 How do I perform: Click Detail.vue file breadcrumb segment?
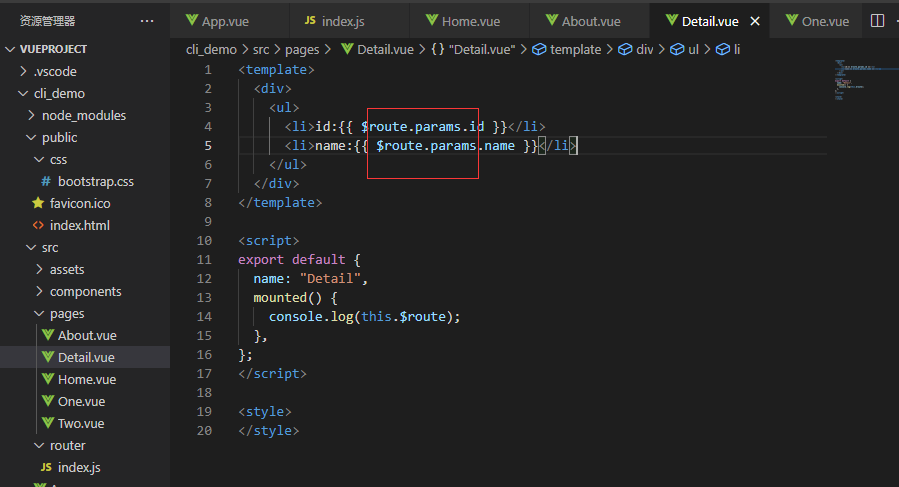(377, 50)
